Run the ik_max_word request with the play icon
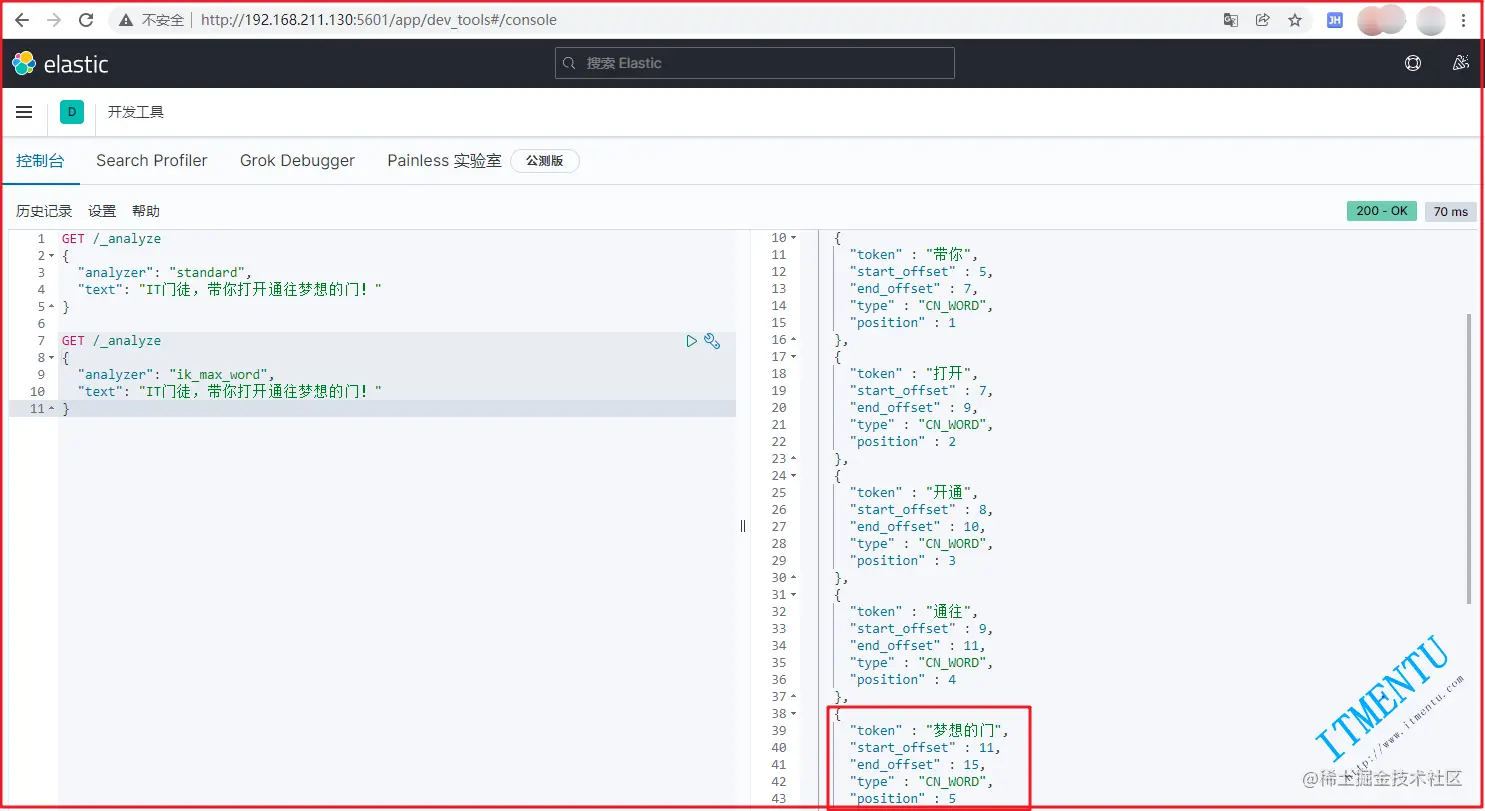Viewport: 1485px width, 811px height. [691, 341]
